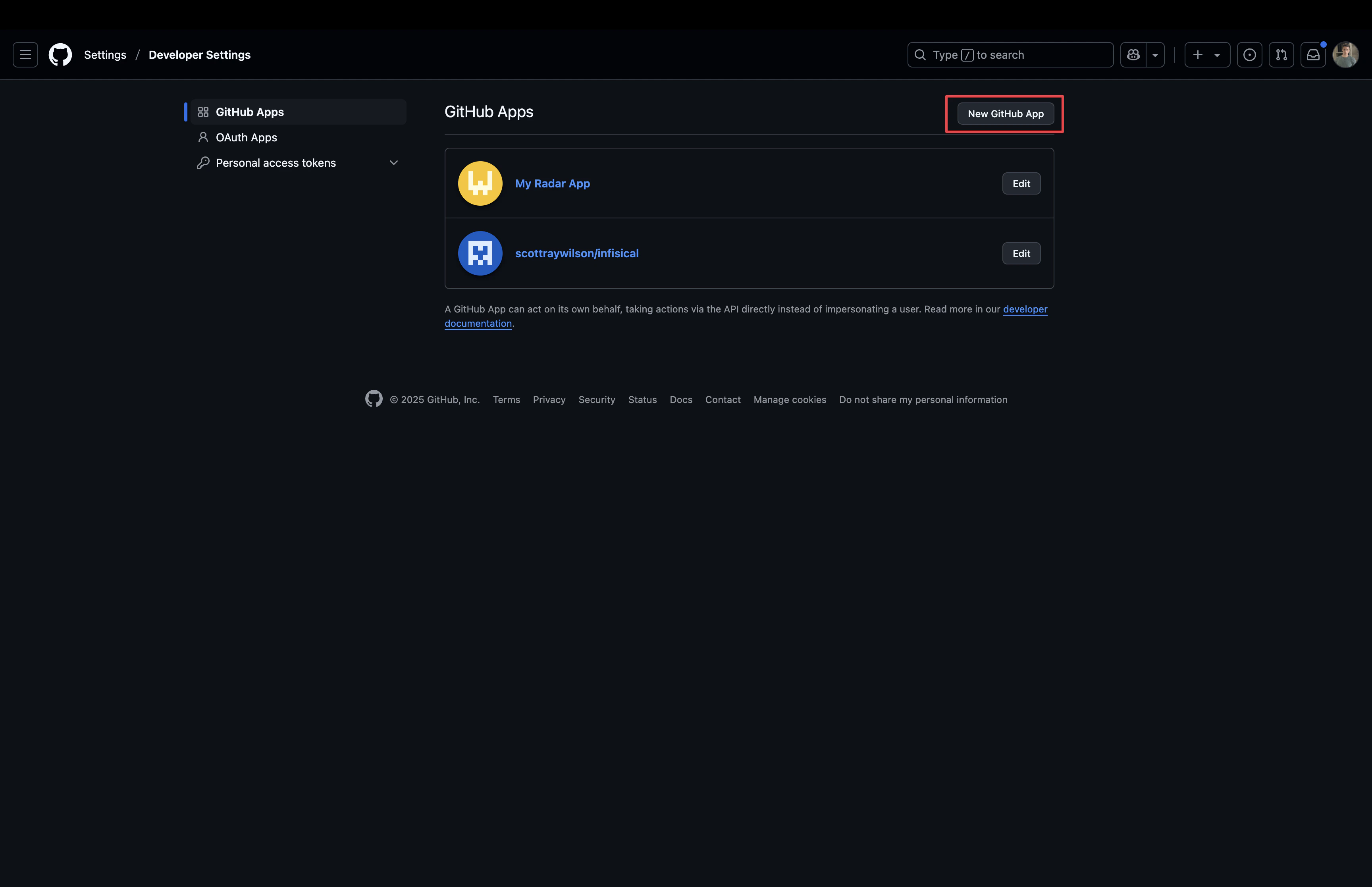The width and height of the screenshot is (1372, 887).
Task: Open the Privacy footer link
Action: pyautogui.click(x=549, y=400)
